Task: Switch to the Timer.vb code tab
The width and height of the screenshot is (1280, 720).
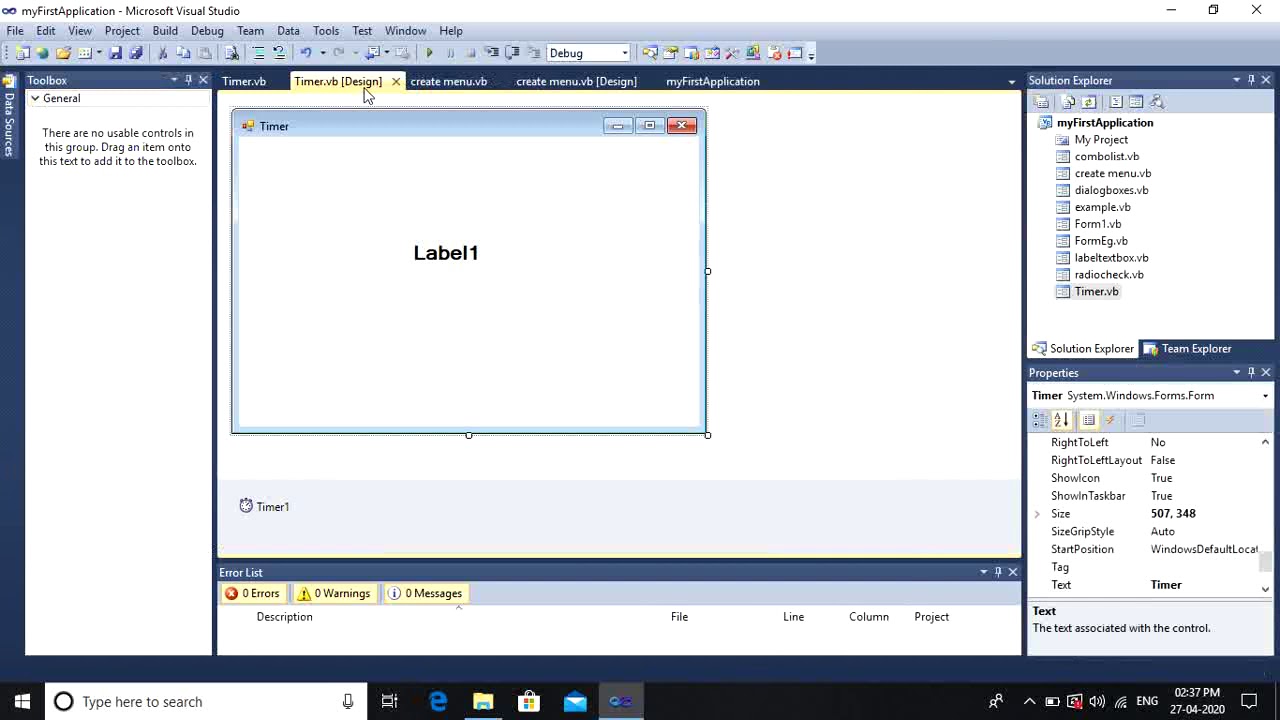Action: pyautogui.click(x=244, y=81)
